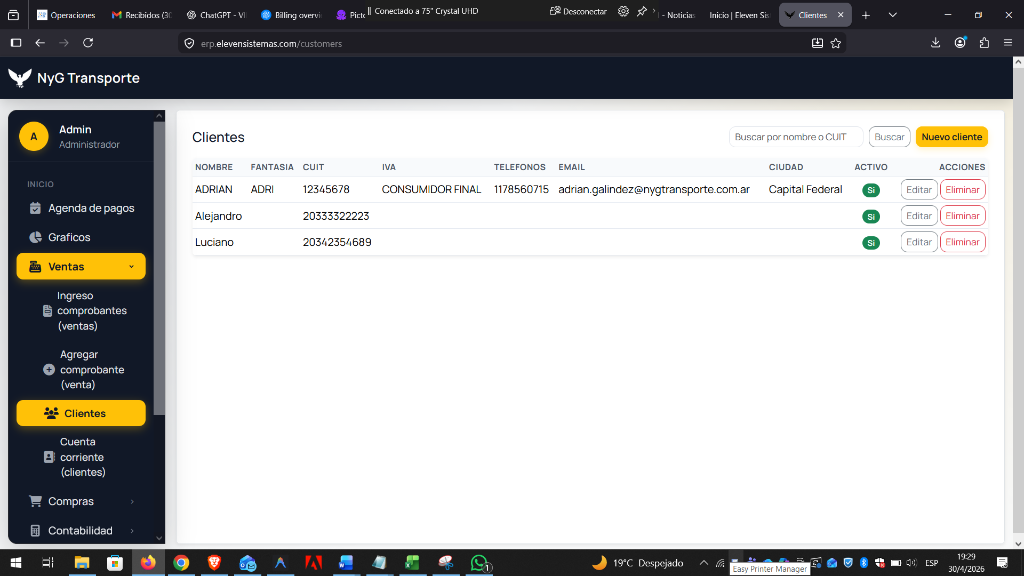Viewport: 1024px width, 576px height.
Task: Switch to the ChatGPT browser tab
Action: (x=216, y=14)
